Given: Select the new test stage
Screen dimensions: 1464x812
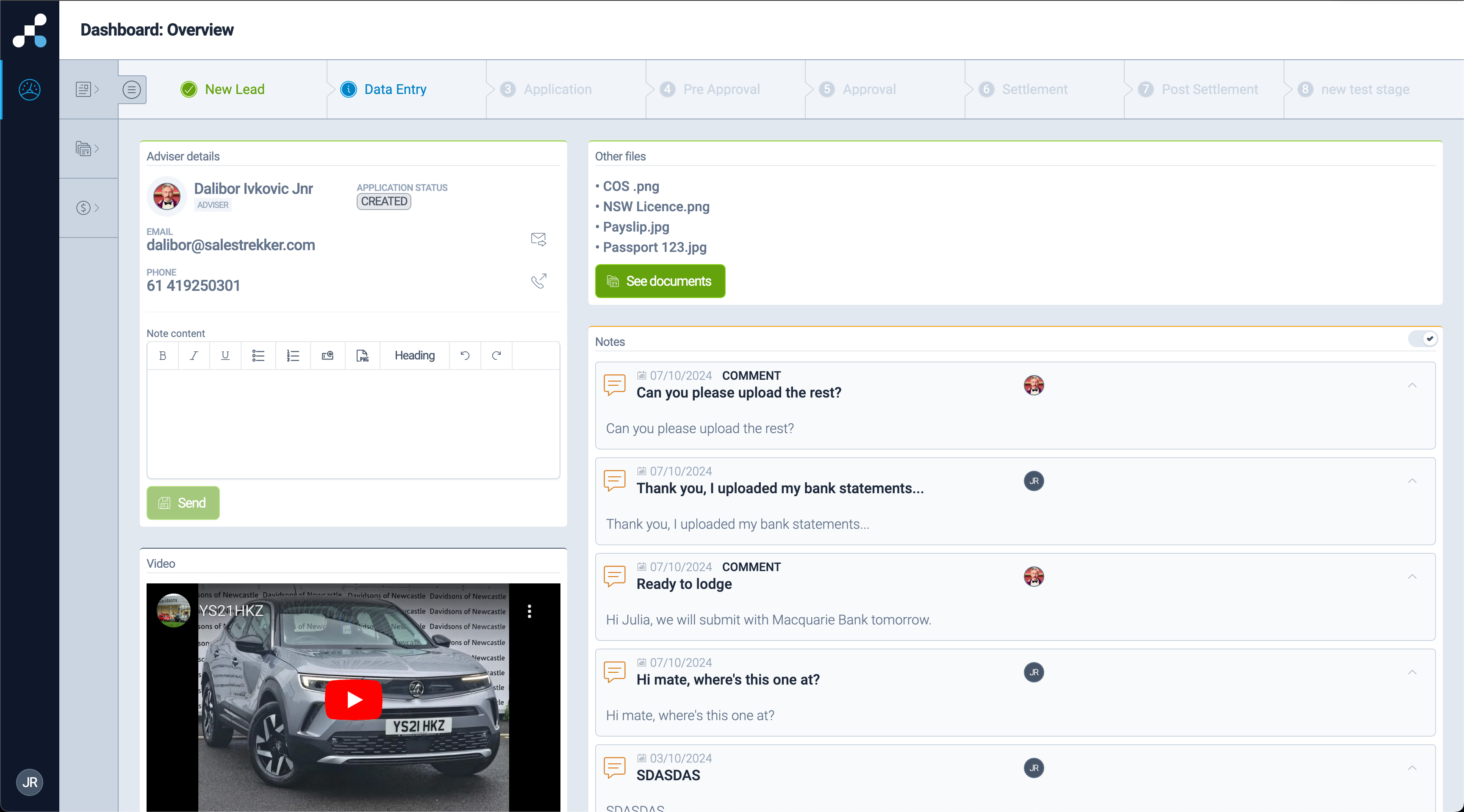Looking at the screenshot, I should coord(1354,90).
